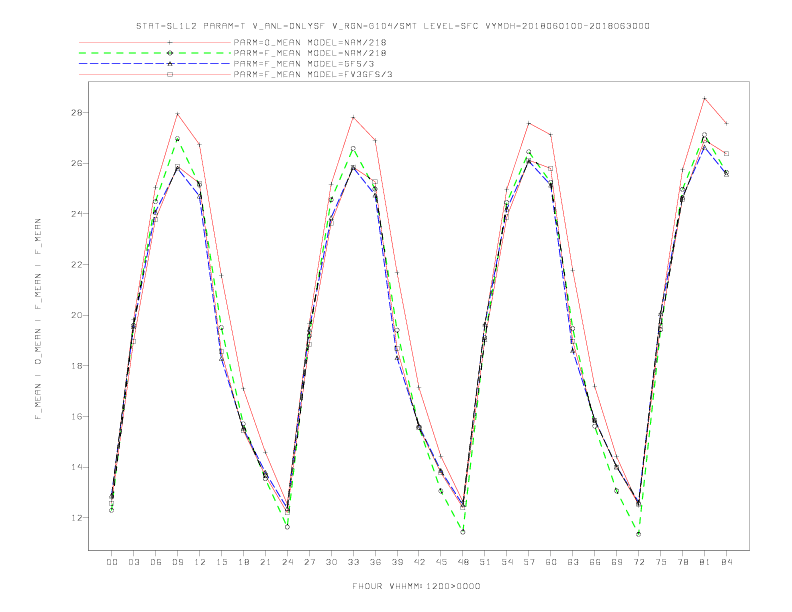Click x-axis forecast hour tick 42
This screenshot has width=792, height=612.
[419, 562]
